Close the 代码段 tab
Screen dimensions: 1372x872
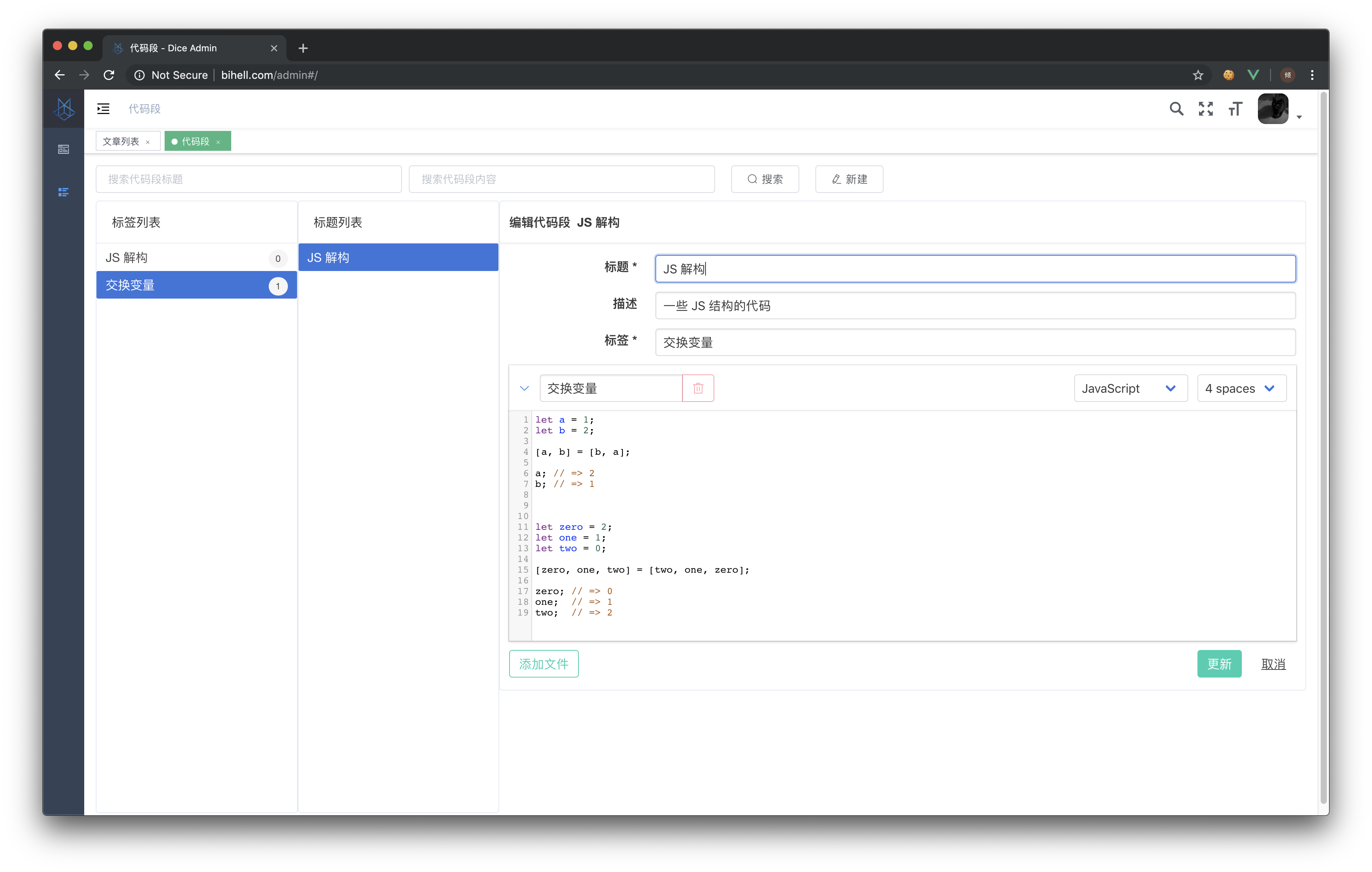(x=218, y=142)
